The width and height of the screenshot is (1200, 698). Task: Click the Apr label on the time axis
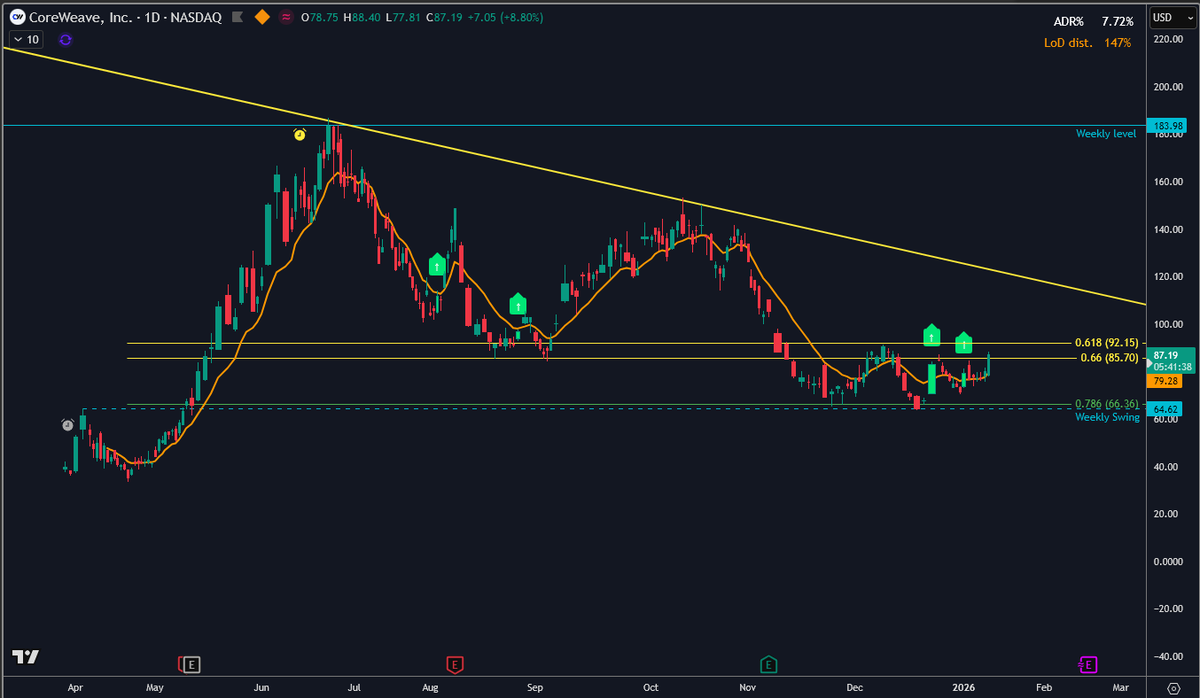(x=75, y=689)
